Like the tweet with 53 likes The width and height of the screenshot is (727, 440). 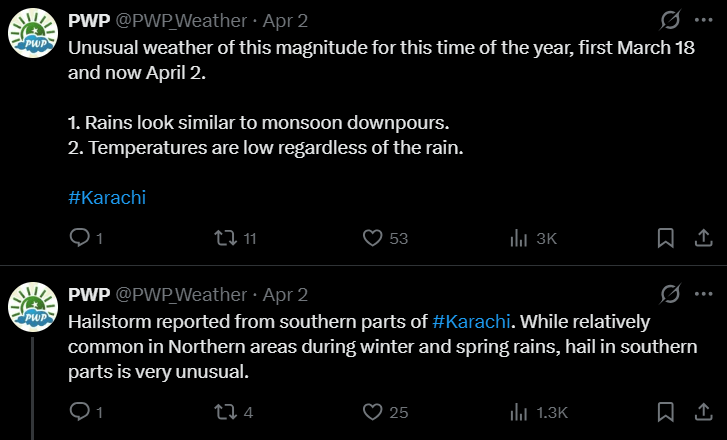coord(373,238)
